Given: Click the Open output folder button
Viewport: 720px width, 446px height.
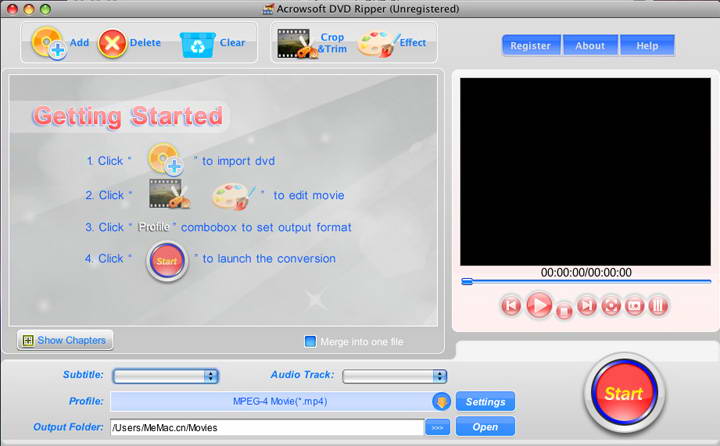Looking at the screenshot, I should point(485,427).
